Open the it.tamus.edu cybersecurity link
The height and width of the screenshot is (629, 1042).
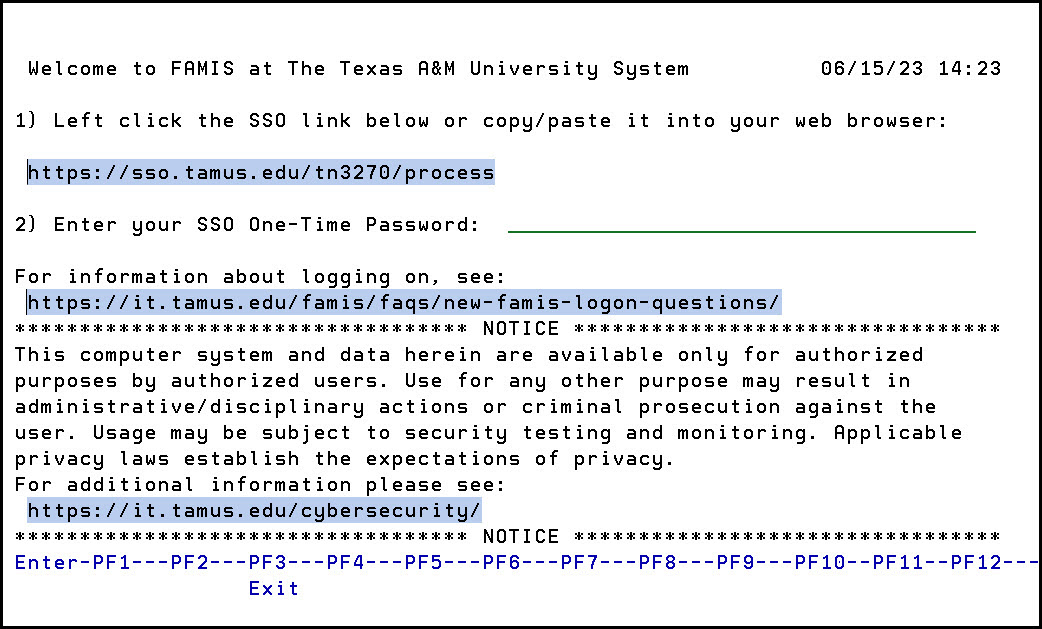point(254,510)
